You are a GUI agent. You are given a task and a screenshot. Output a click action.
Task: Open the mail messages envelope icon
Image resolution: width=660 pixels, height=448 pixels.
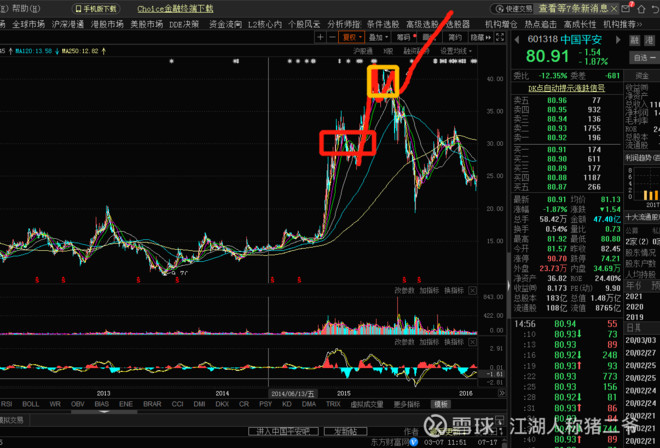click(x=627, y=8)
